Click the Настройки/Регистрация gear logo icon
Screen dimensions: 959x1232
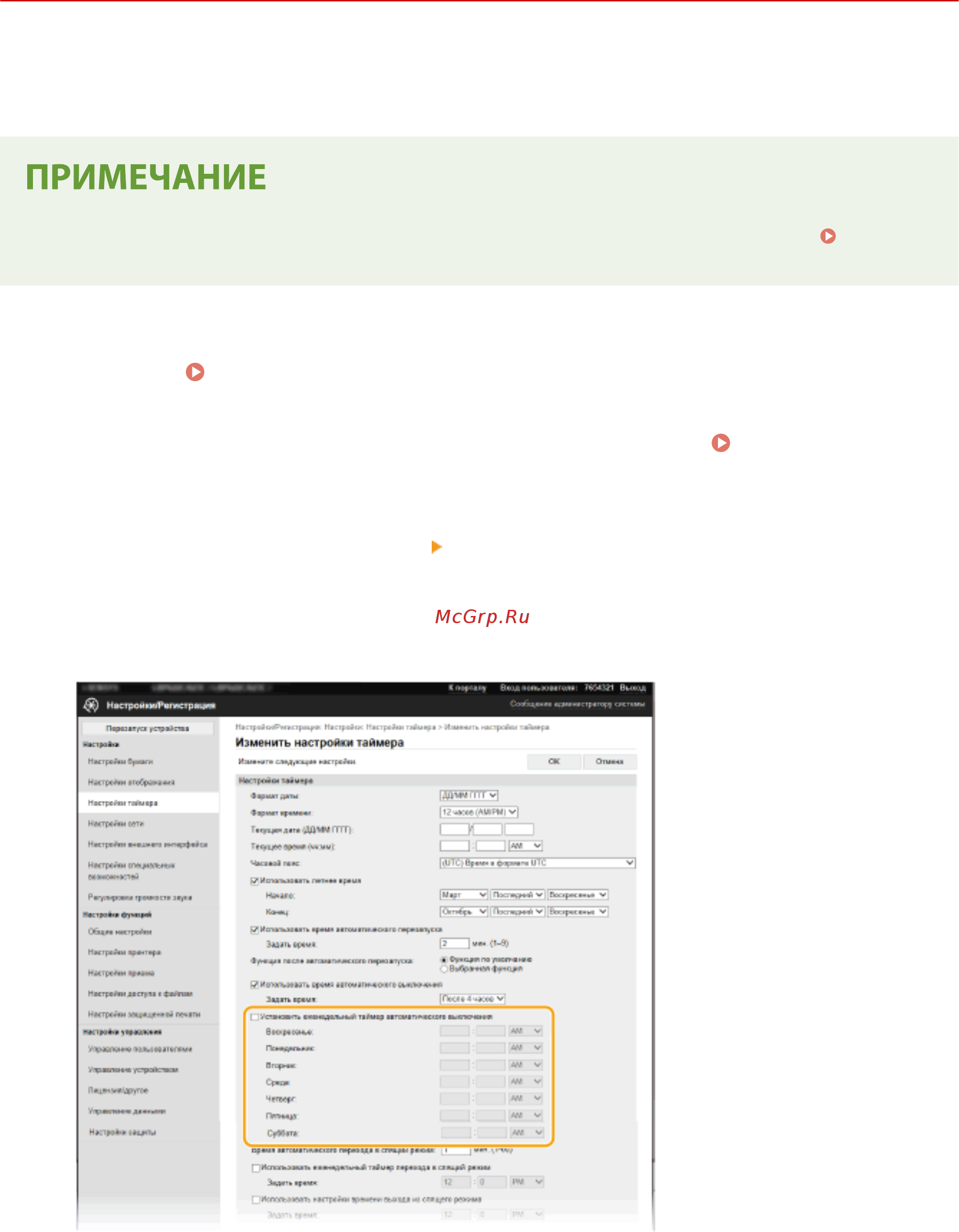point(91,705)
